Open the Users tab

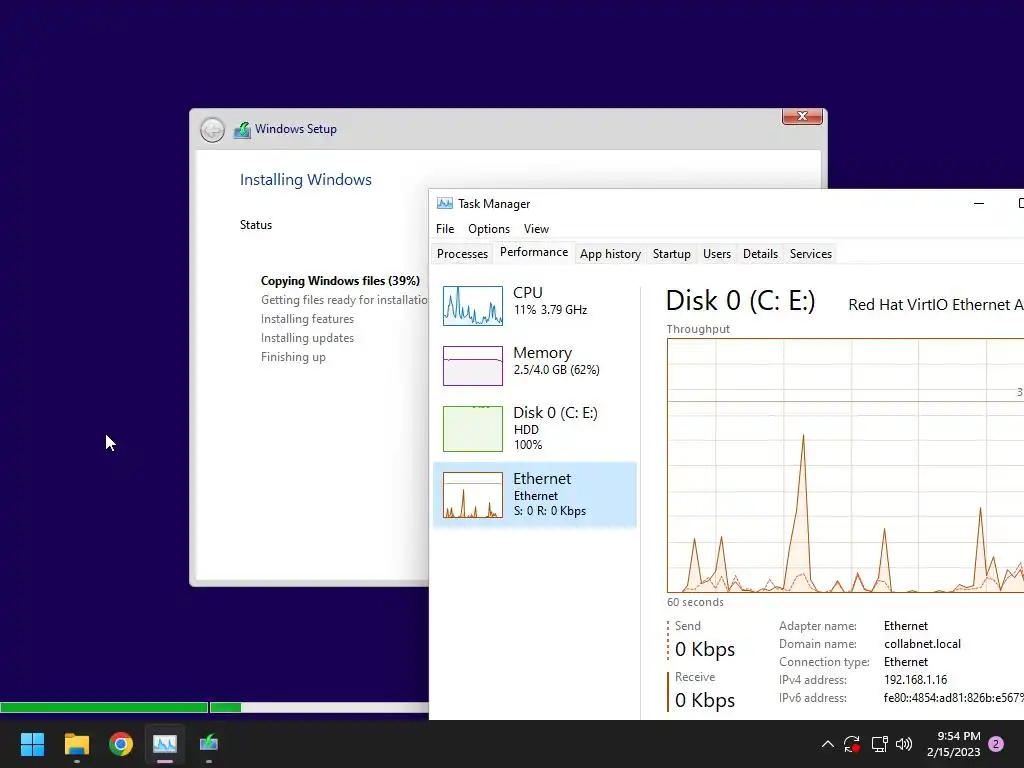point(716,254)
